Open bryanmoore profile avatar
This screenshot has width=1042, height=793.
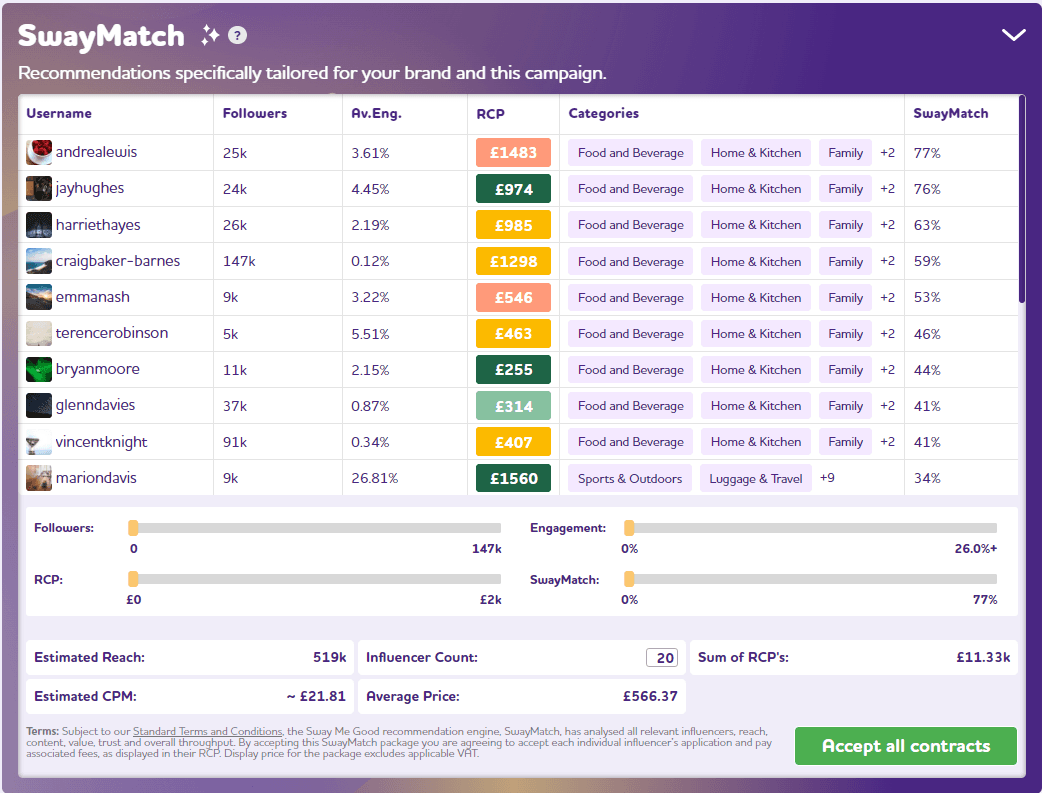pyautogui.click(x=39, y=370)
